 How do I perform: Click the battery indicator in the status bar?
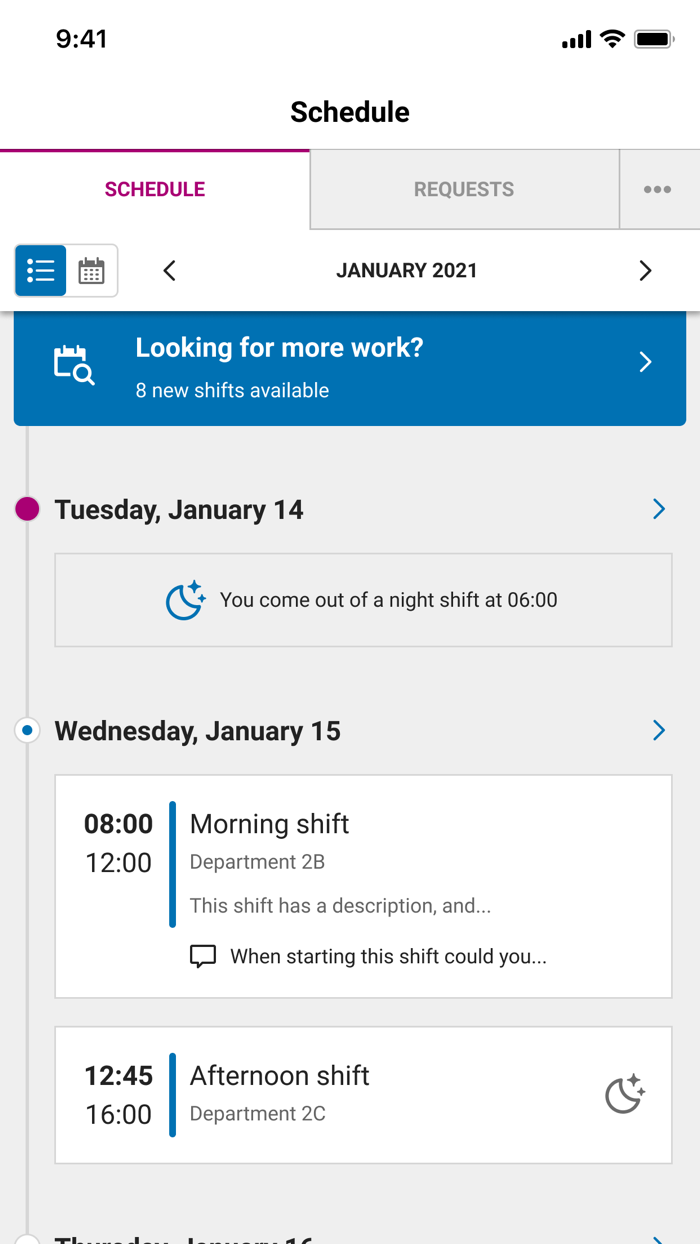(x=655, y=39)
